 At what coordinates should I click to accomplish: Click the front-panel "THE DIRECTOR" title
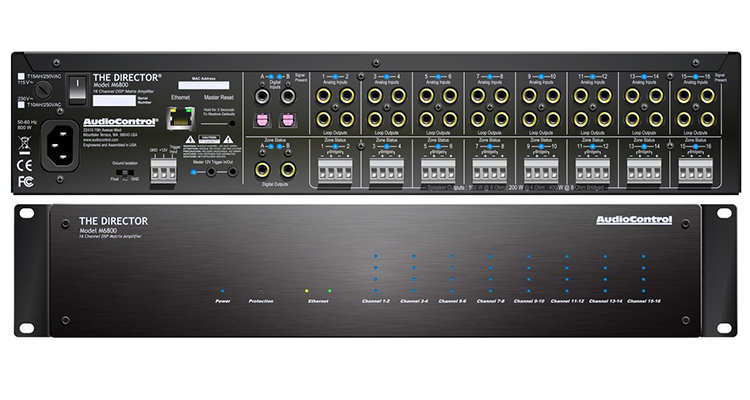[x=113, y=221]
